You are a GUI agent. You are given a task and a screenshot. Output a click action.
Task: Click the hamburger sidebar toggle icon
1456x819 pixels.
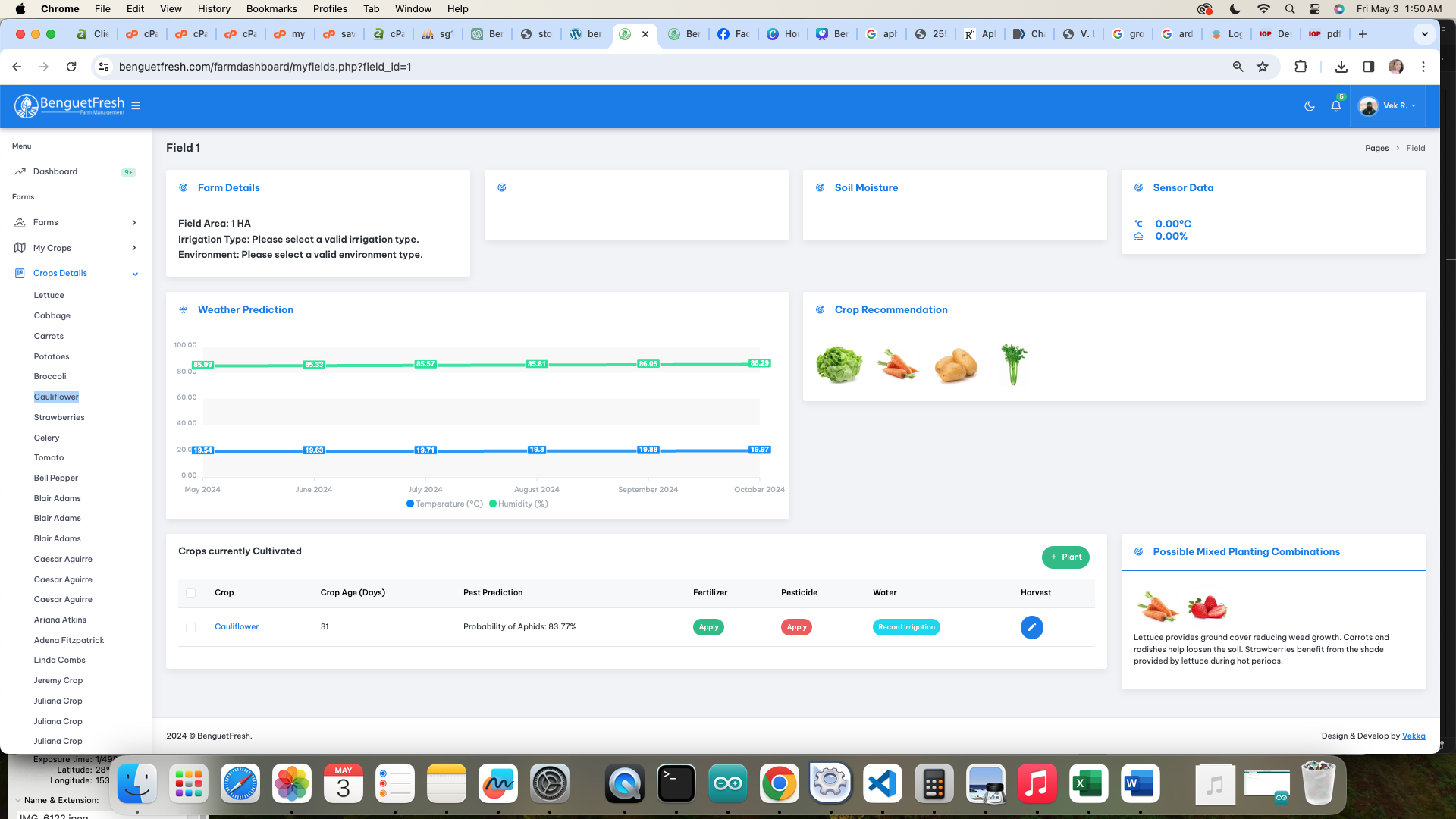coord(136,105)
